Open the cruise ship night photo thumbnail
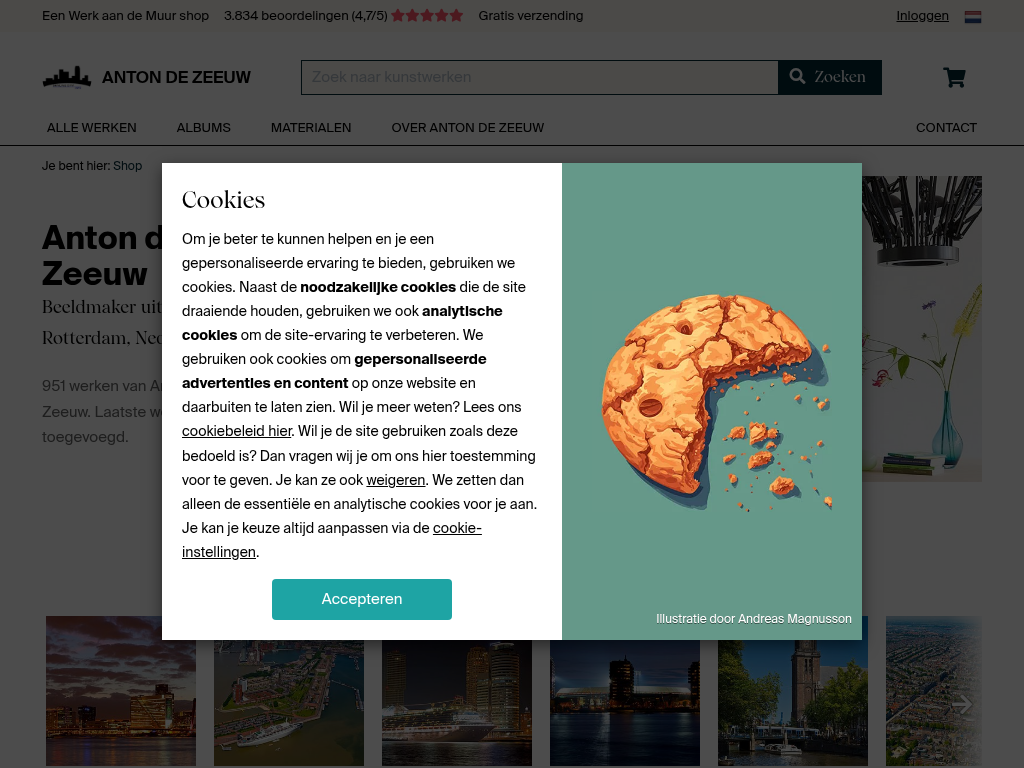This screenshot has width=1024, height=768. coord(456,703)
